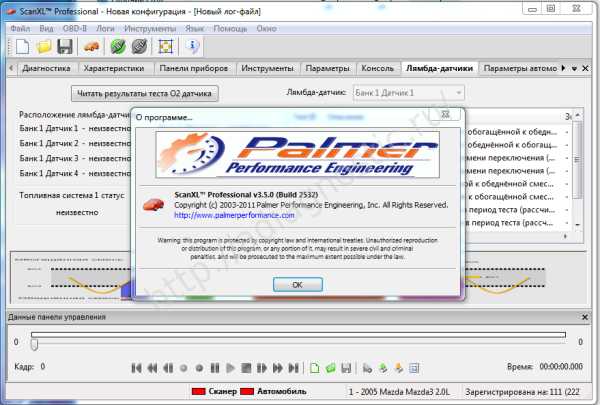This screenshot has height=405, width=600.
Task: Click orange arrow icon in playback bar
Action: 398,368
